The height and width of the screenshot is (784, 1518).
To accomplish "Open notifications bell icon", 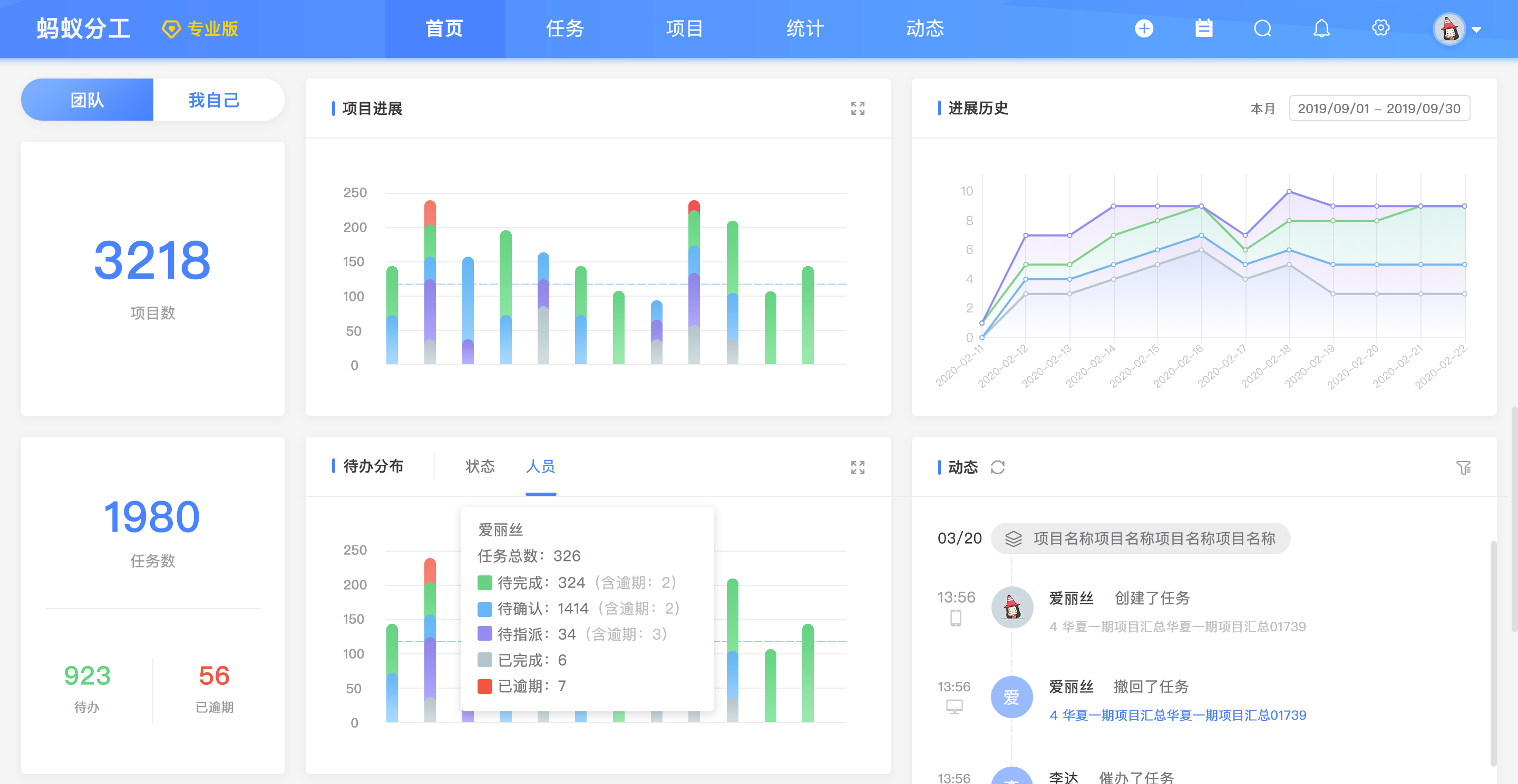I will [x=1321, y=28].
